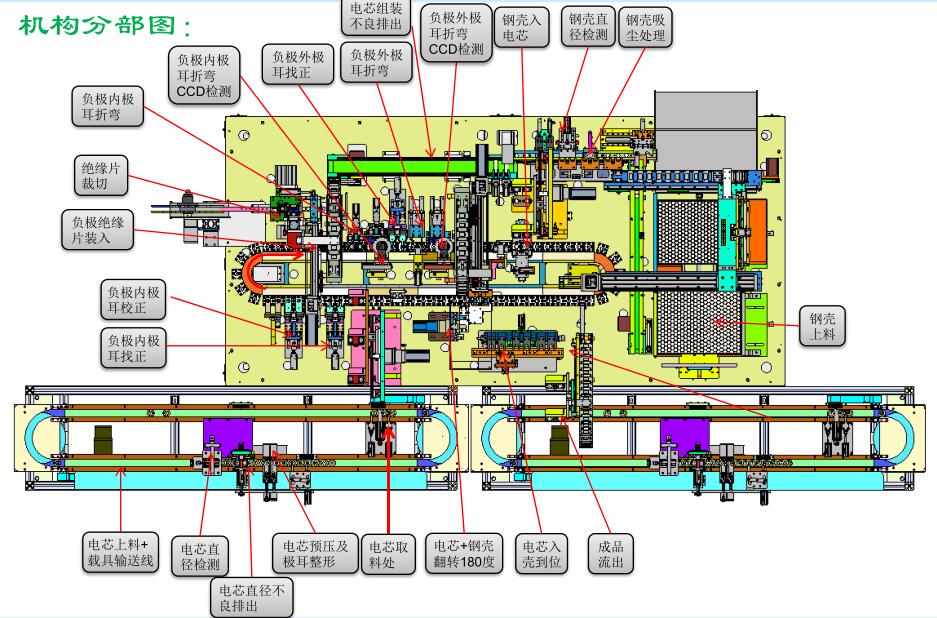Image resolution: width=937 pixels, height=618 pixels.
Task: Click the 电芯上料+载具输送线 callout
Action: (x=121, y=551)
